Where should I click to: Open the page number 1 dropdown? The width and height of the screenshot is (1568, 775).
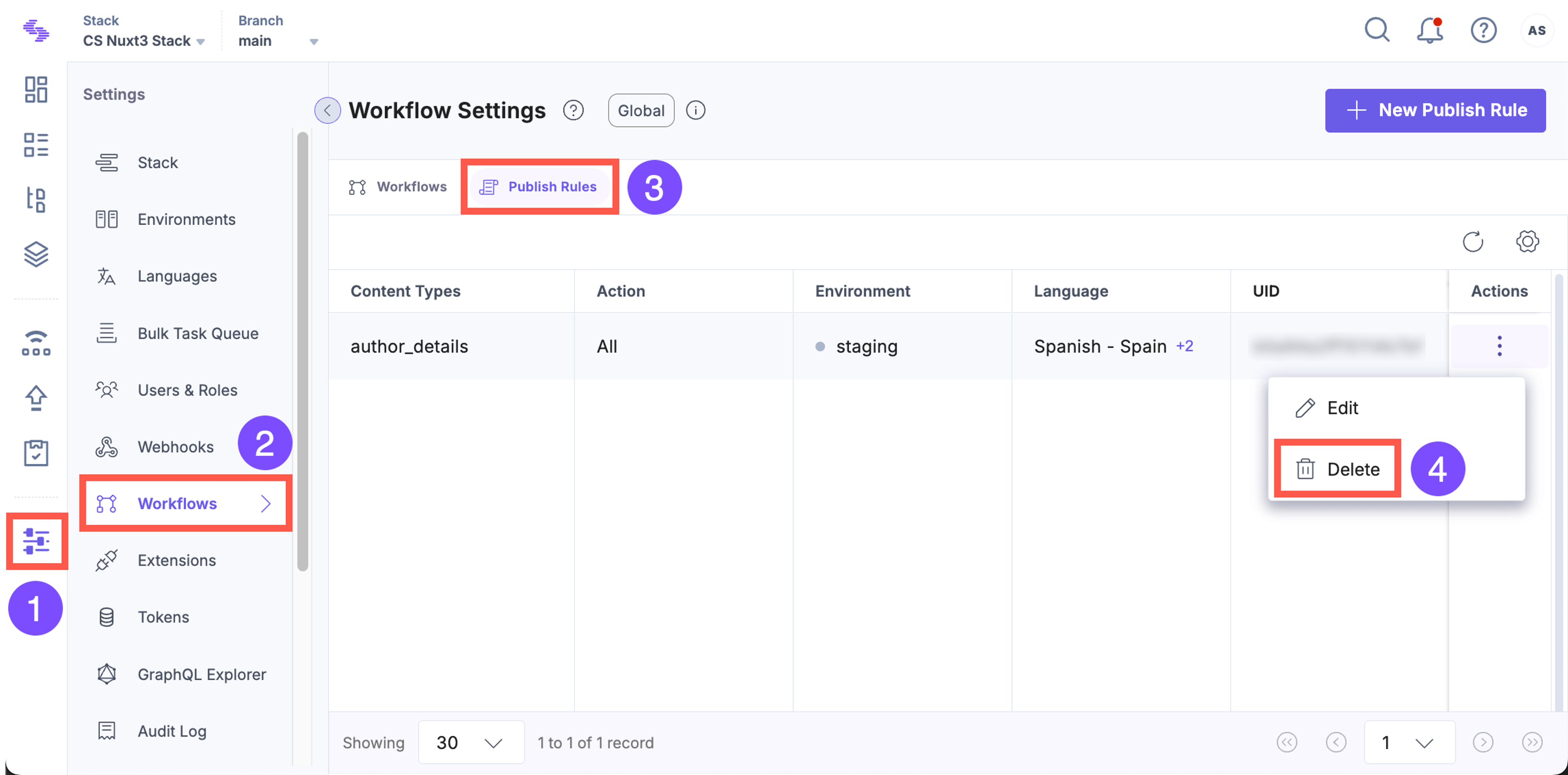(x=1409, y=742)
